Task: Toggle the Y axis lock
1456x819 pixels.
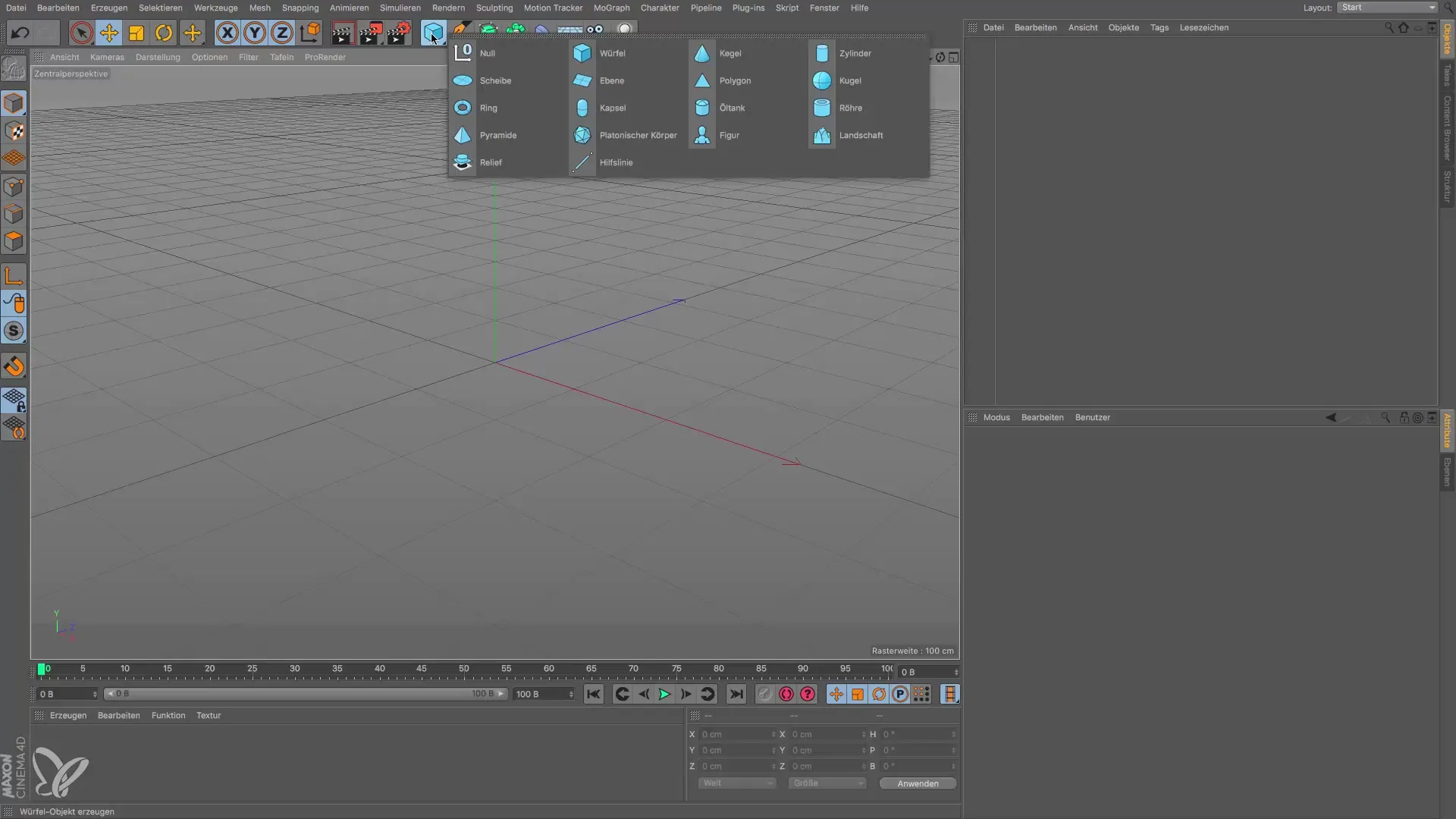Action: pyautogui.click(x=255, y=33)
